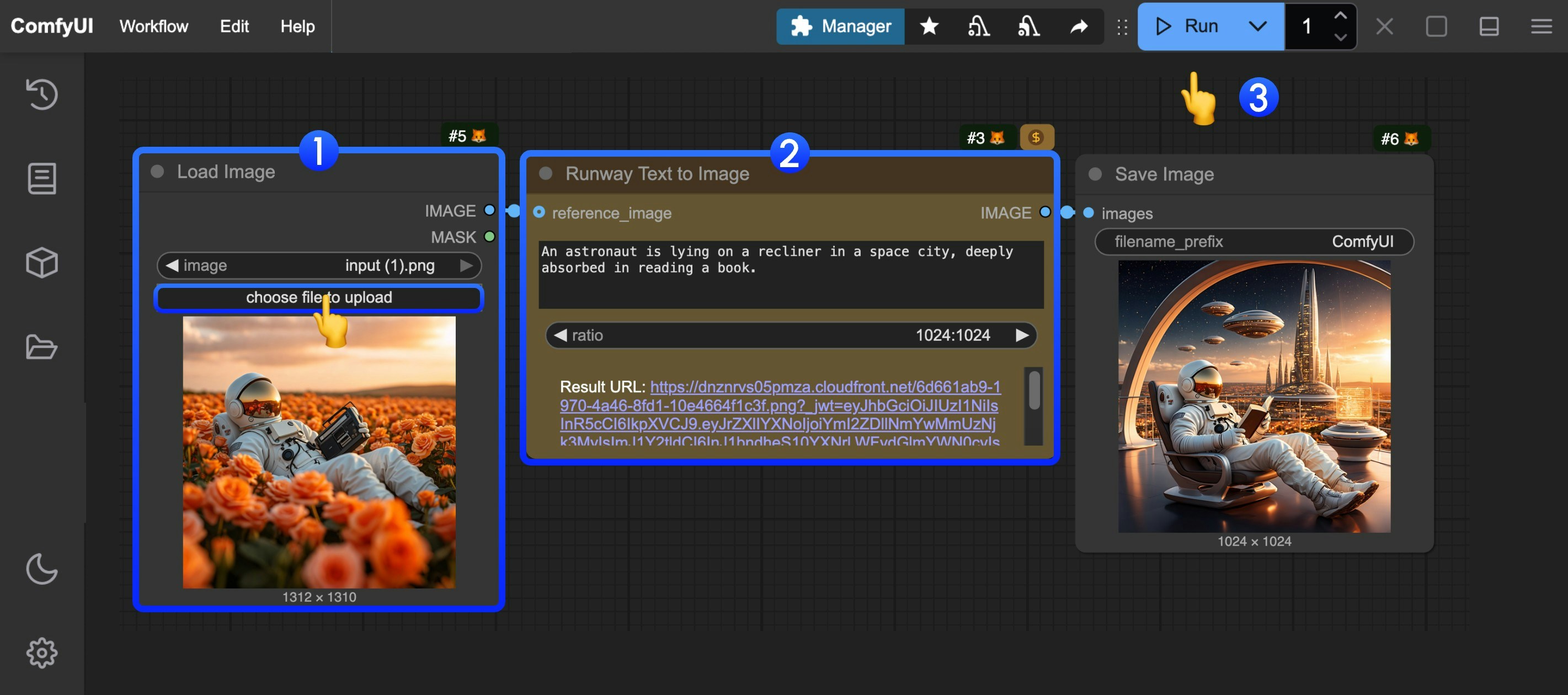Image resolution: width=1568 pixels, height=695 pixels.
Task: Click choose file to upload
Action: point(319,298)
